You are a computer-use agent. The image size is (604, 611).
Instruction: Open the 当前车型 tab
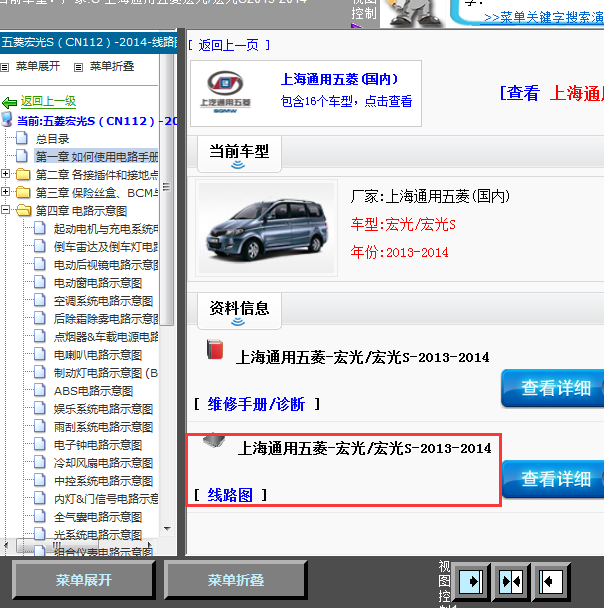[239, 154]
